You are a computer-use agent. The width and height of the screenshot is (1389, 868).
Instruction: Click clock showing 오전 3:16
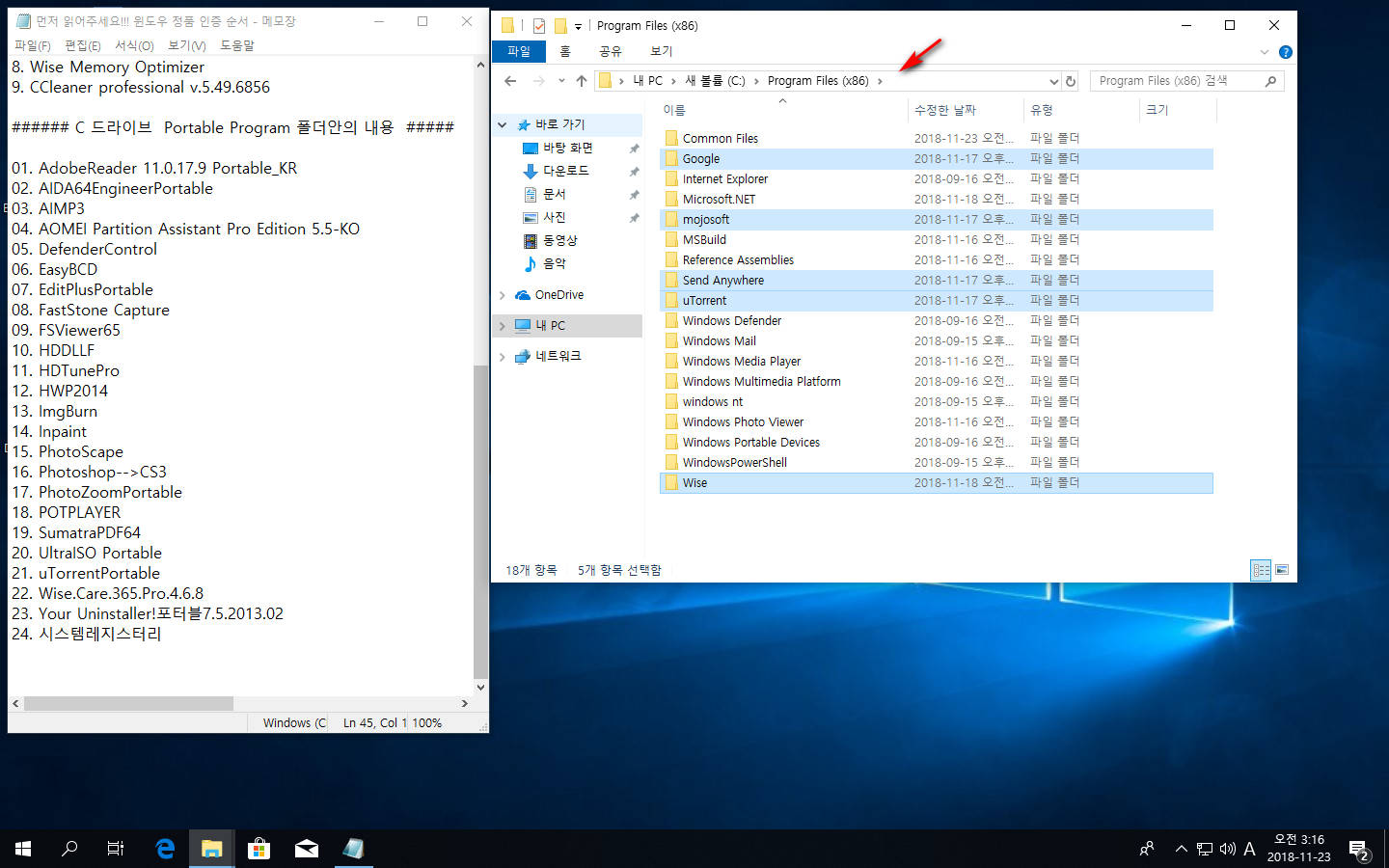pos(1298,839)
